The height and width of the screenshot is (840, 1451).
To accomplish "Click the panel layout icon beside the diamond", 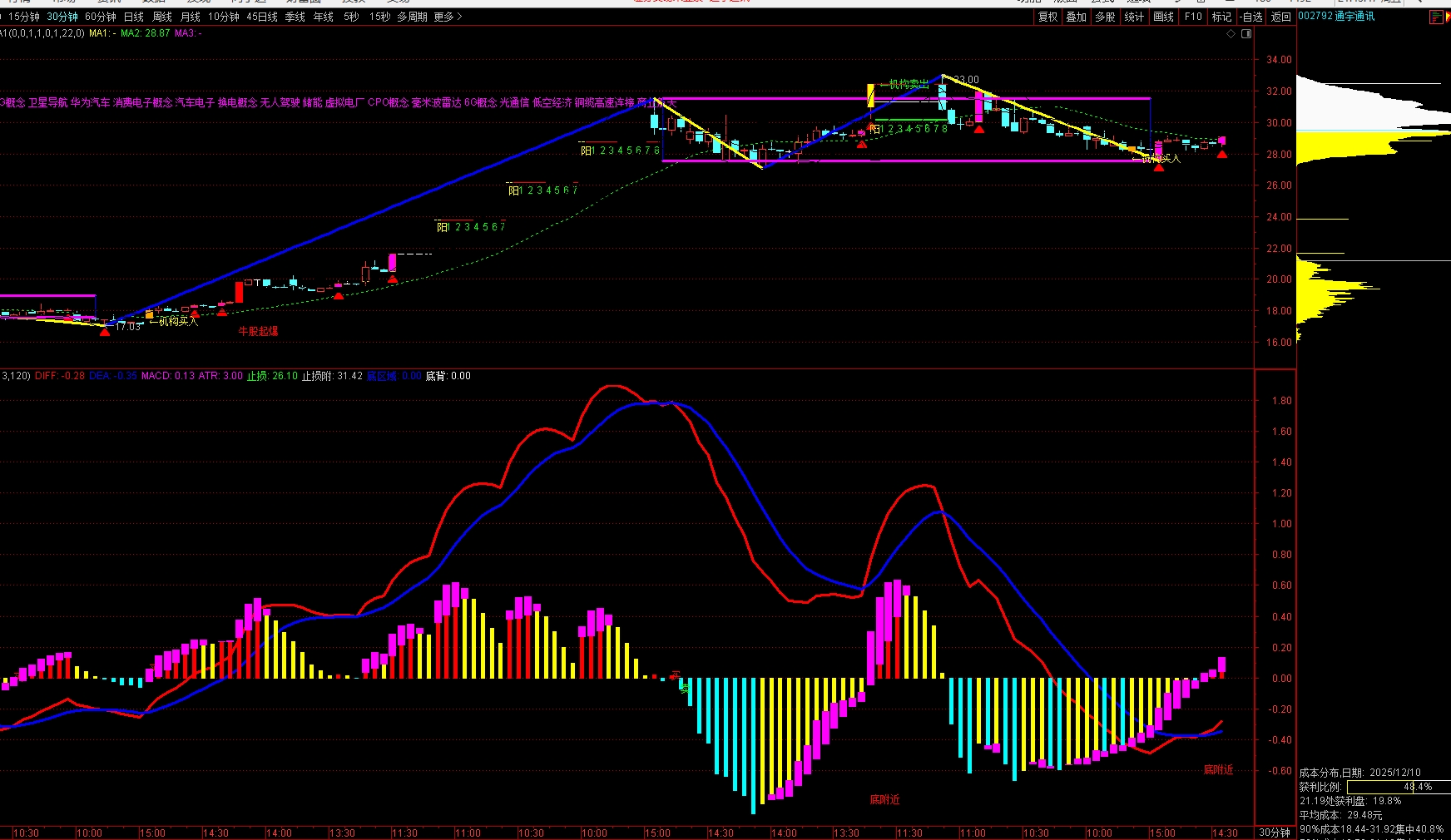I will click(1246, 34).
